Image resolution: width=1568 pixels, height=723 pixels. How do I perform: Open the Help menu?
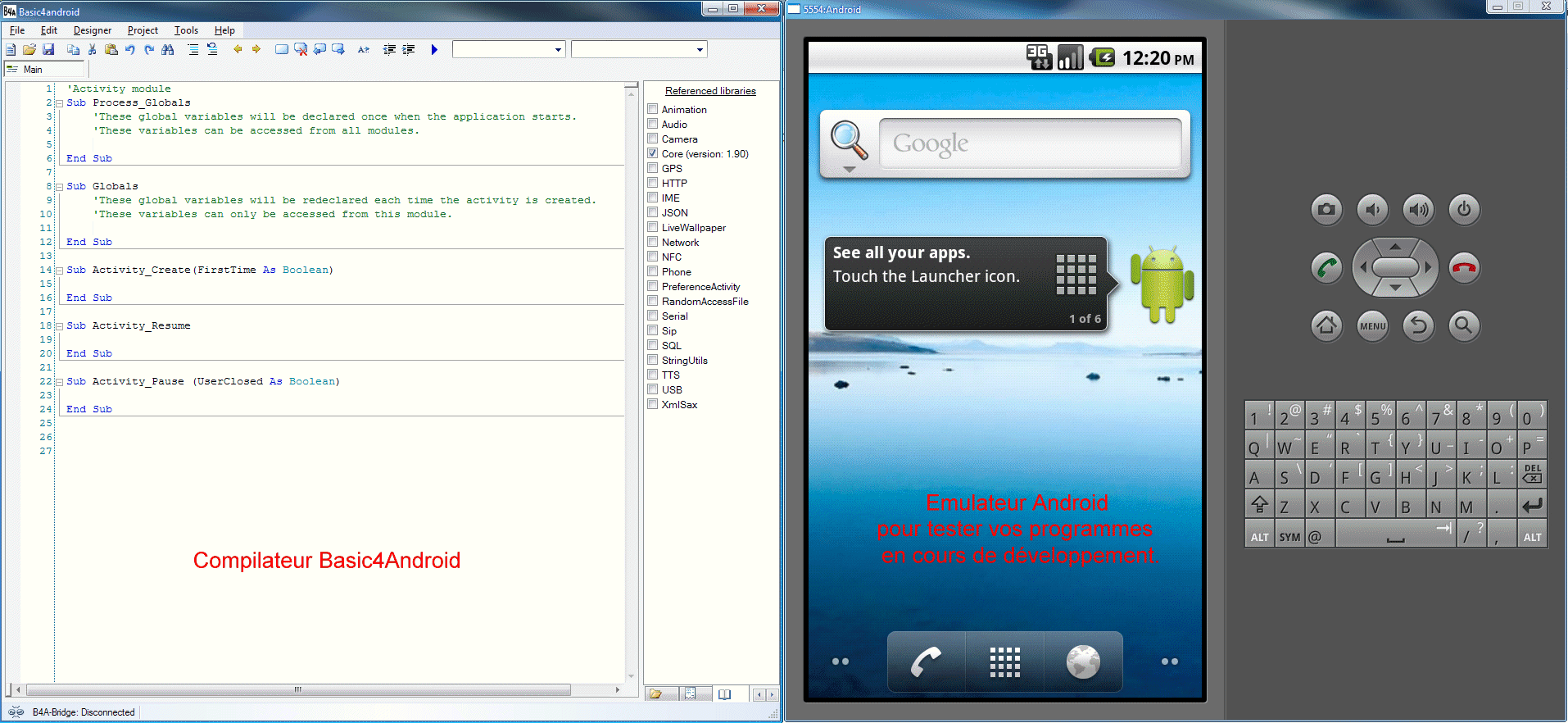pos(224,30)
